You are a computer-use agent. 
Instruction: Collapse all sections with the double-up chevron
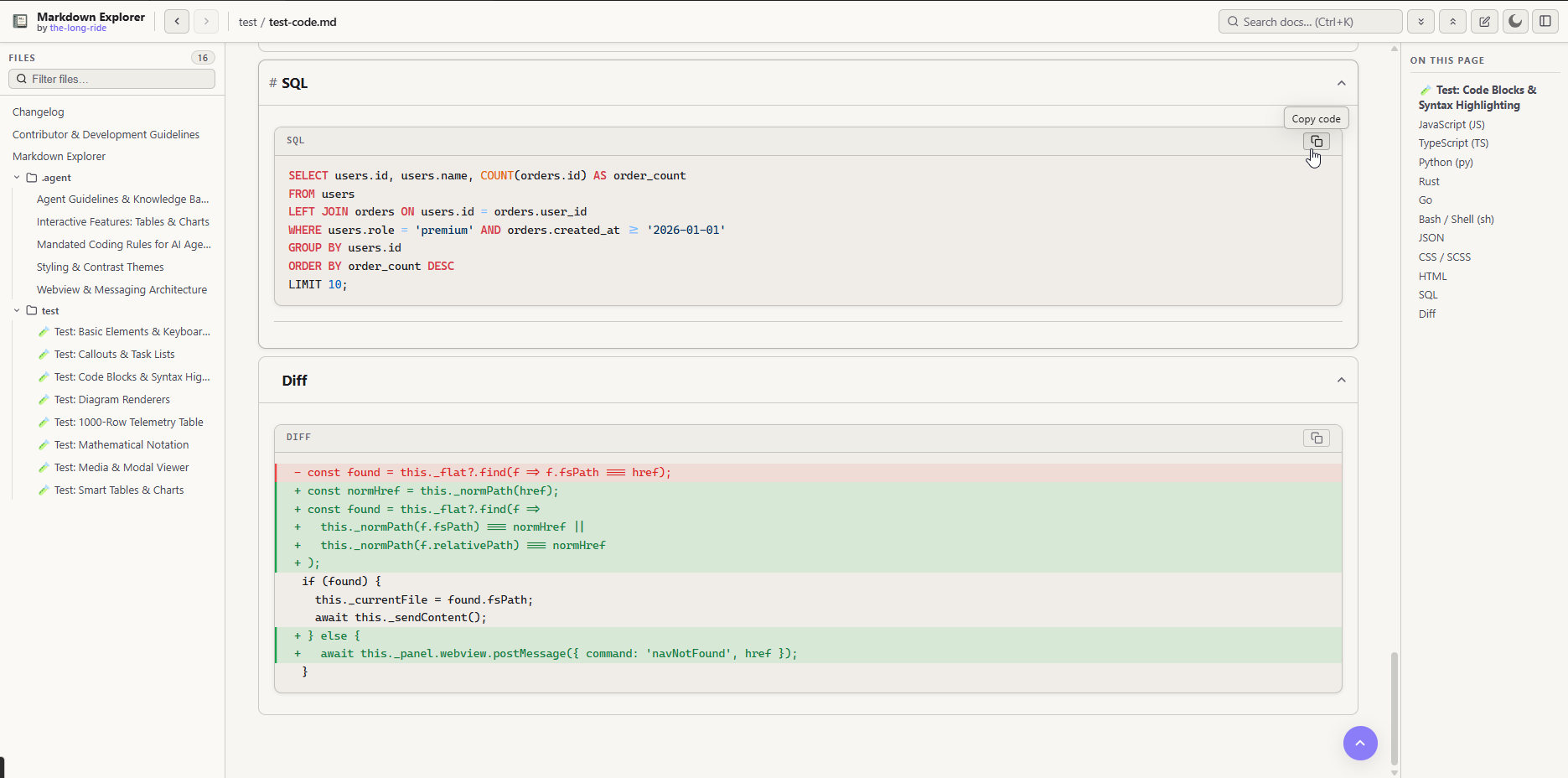[x=1452, y=22]
